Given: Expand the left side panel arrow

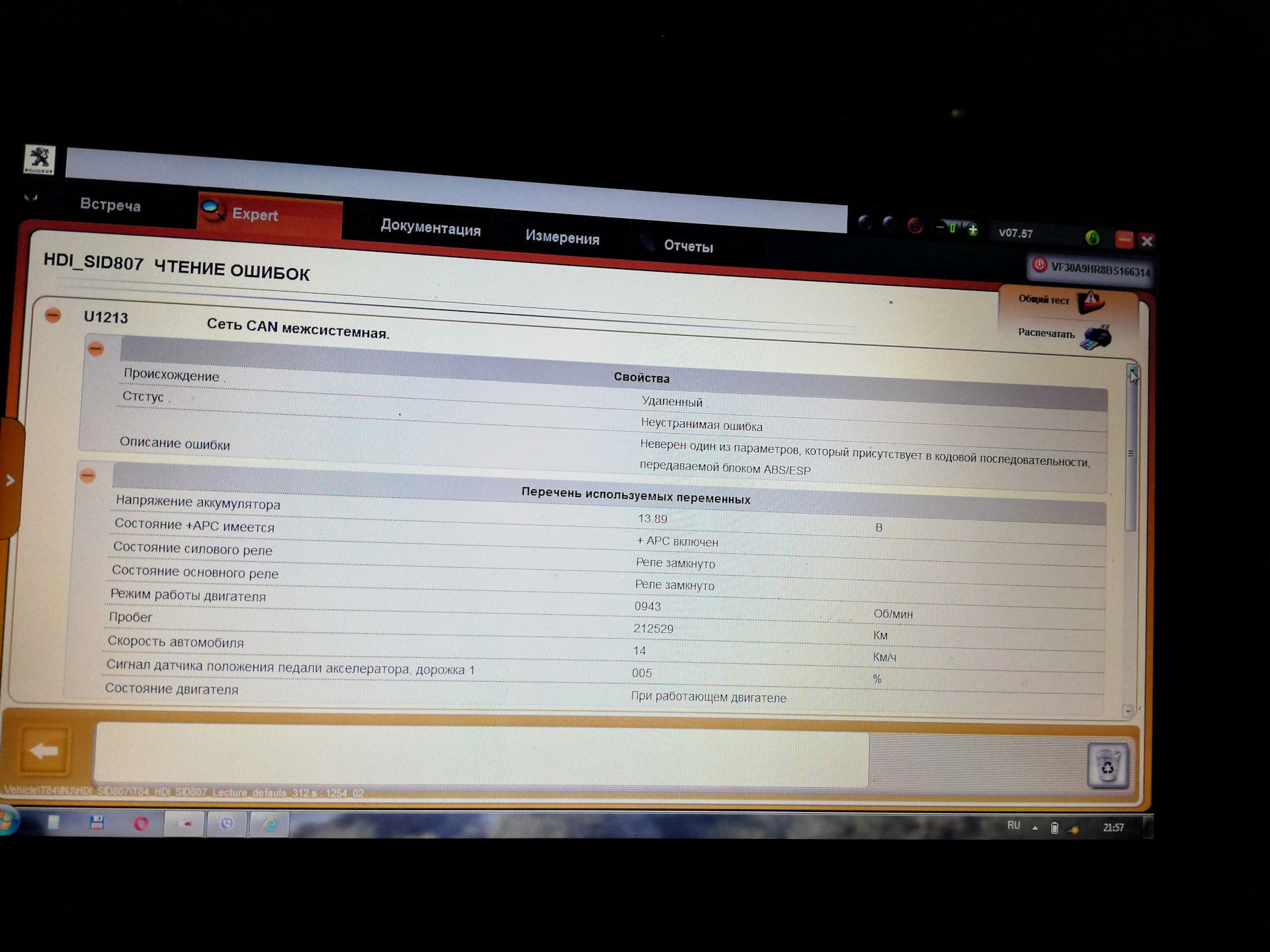Looking at the screenshot, I should [x=10, y=481].
